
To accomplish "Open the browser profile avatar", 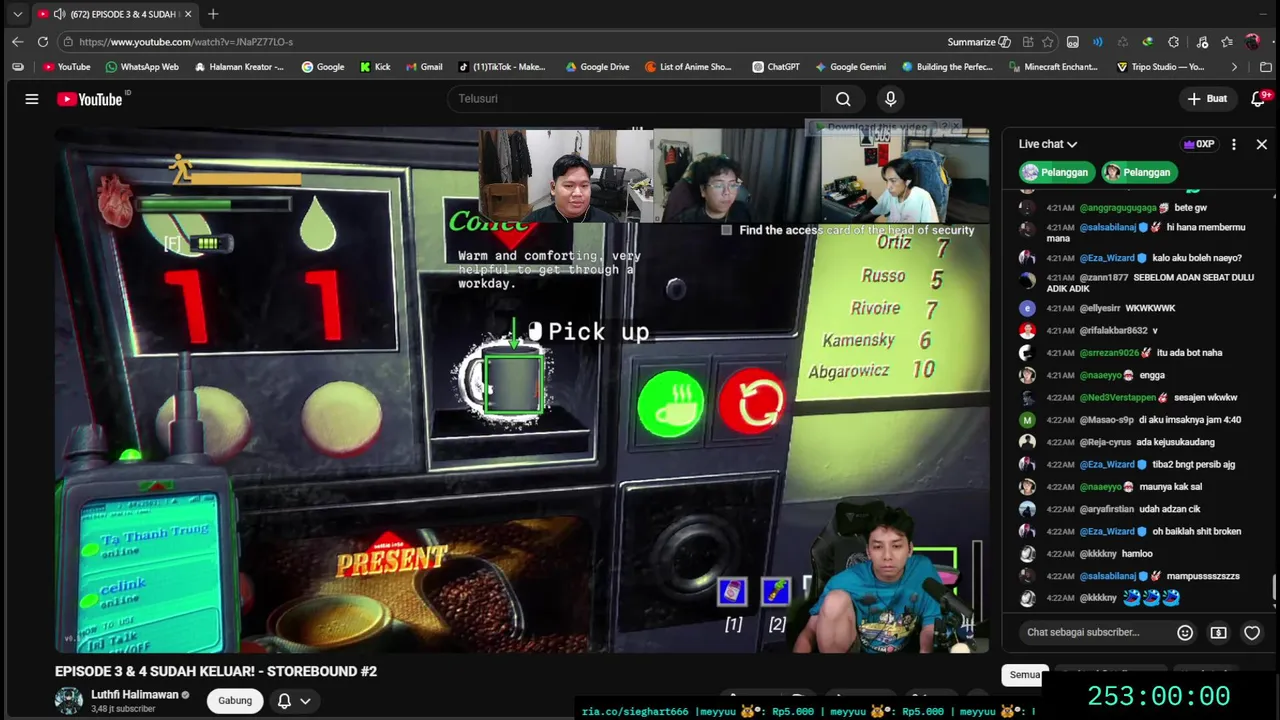I will click(1253, 42).
